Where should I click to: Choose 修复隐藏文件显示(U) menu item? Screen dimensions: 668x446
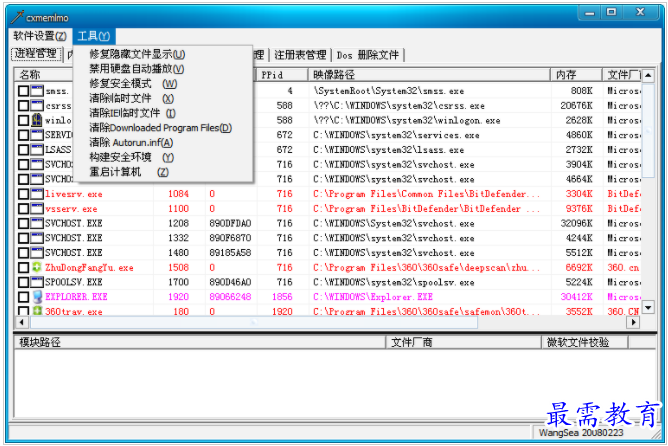[x=137, y=54]
